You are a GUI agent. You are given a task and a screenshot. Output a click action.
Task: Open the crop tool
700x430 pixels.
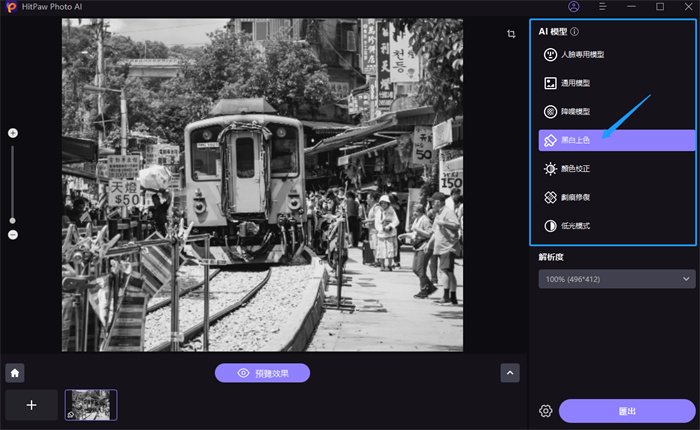tap(510, 33)
